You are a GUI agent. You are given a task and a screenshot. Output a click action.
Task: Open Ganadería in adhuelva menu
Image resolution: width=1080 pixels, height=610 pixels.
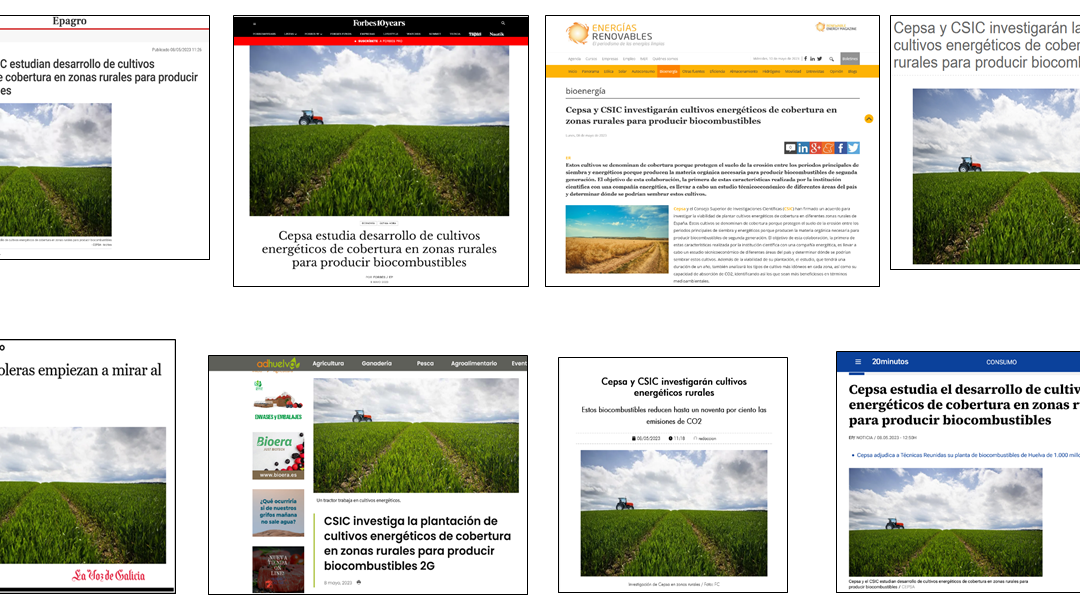[x=377, y=364]
